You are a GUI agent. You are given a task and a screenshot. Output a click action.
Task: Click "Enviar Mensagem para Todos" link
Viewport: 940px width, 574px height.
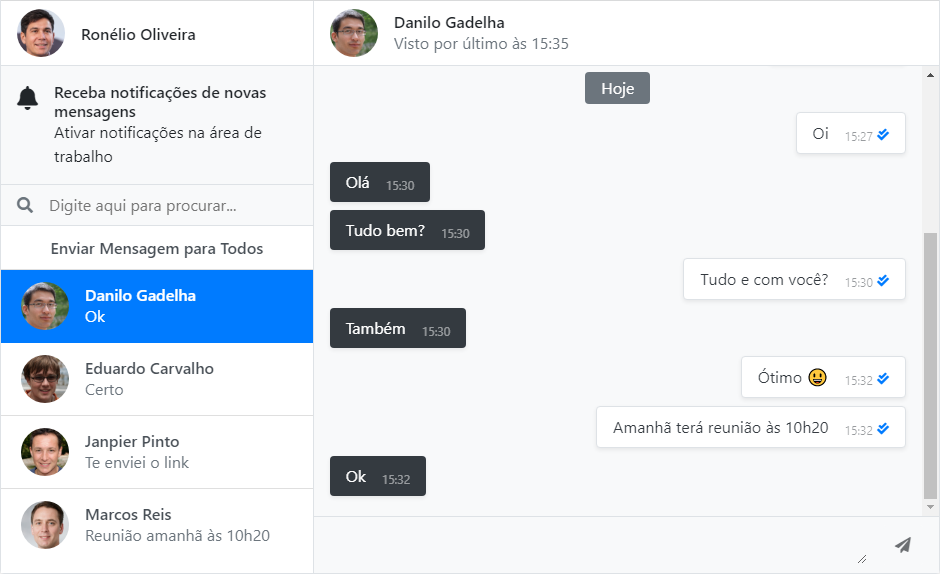(x=157, y=249)
